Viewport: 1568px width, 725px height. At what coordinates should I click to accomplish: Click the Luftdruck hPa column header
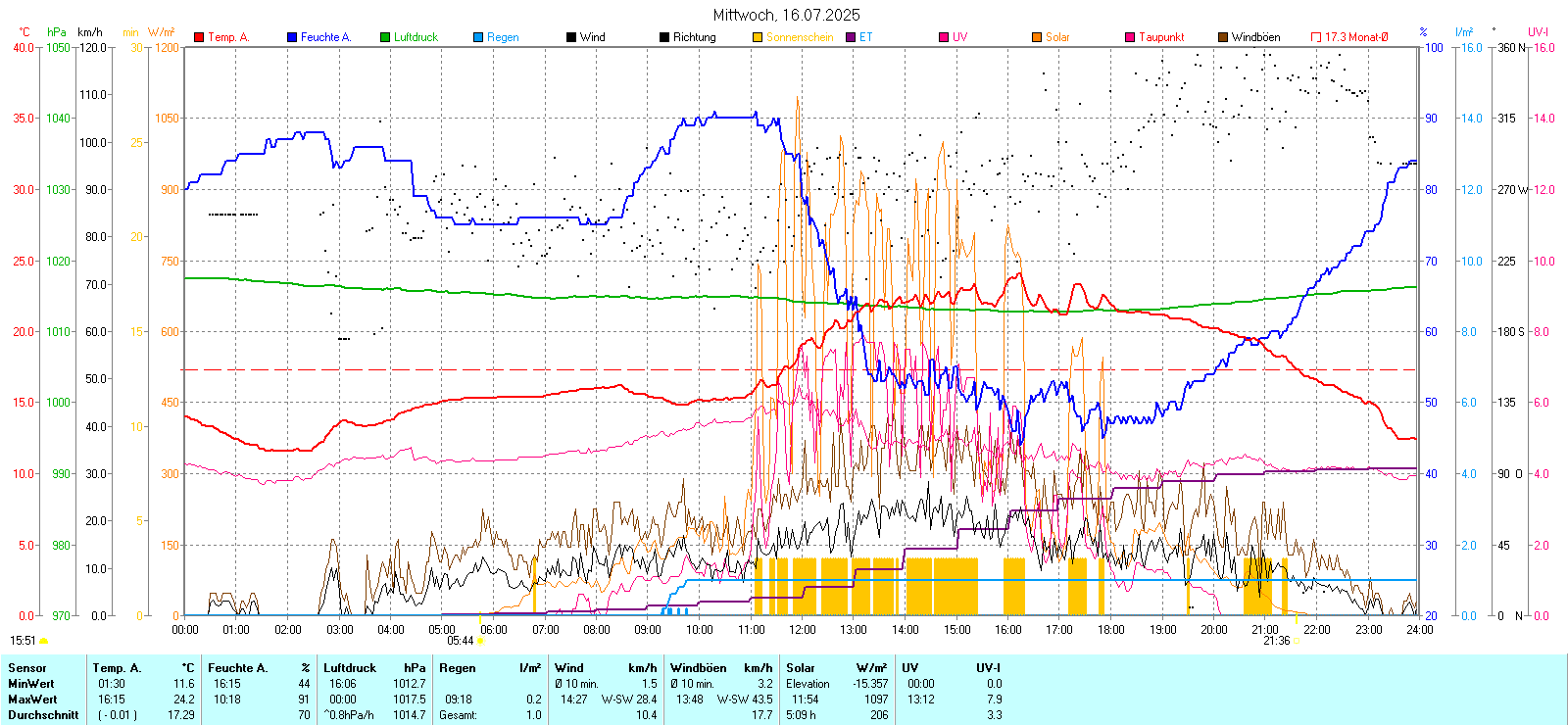click(x=374, y=668)
